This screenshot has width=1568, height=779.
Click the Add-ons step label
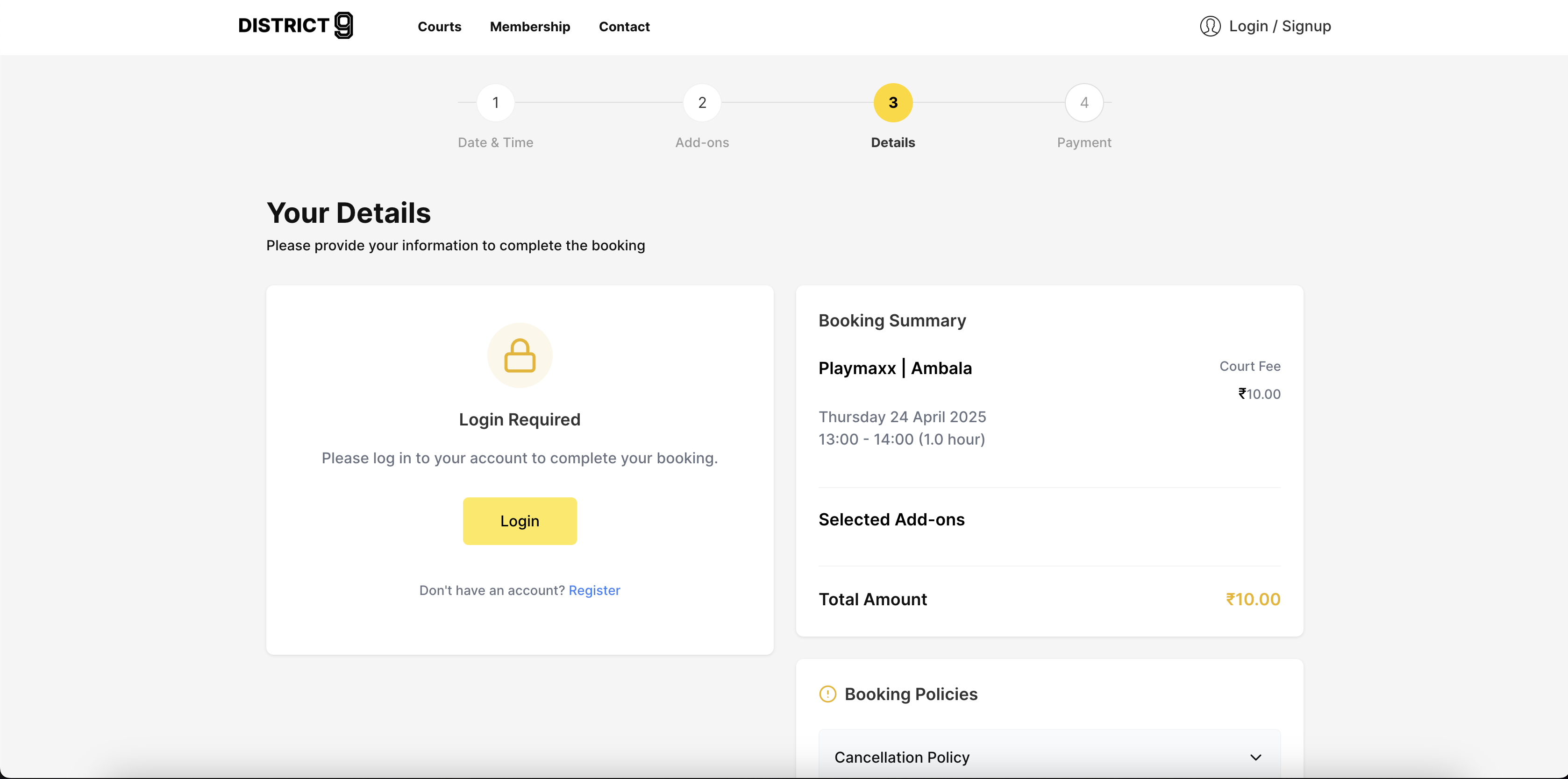pos(702,142)
